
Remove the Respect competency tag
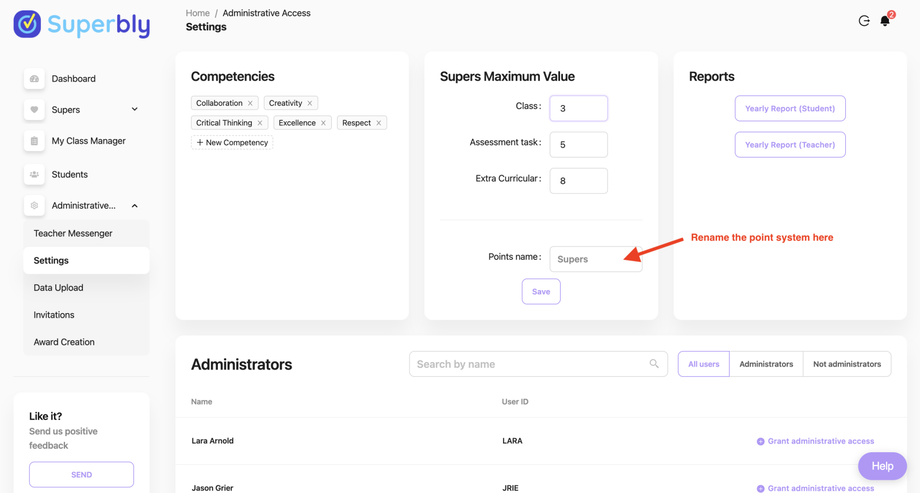[379, 123]
